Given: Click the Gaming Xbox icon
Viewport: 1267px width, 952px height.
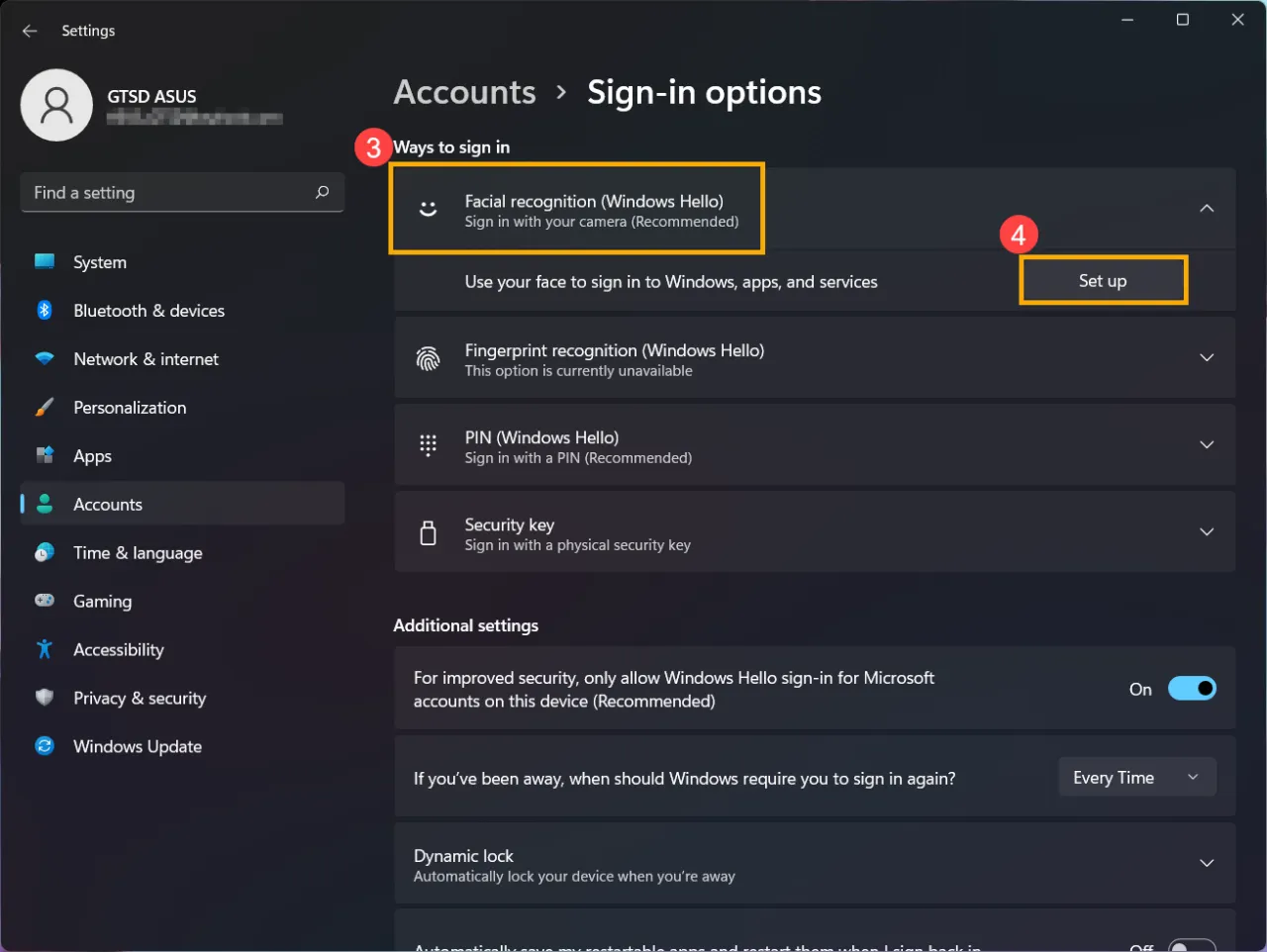Looking at the screenshot, I should click(x=46, y=601).
